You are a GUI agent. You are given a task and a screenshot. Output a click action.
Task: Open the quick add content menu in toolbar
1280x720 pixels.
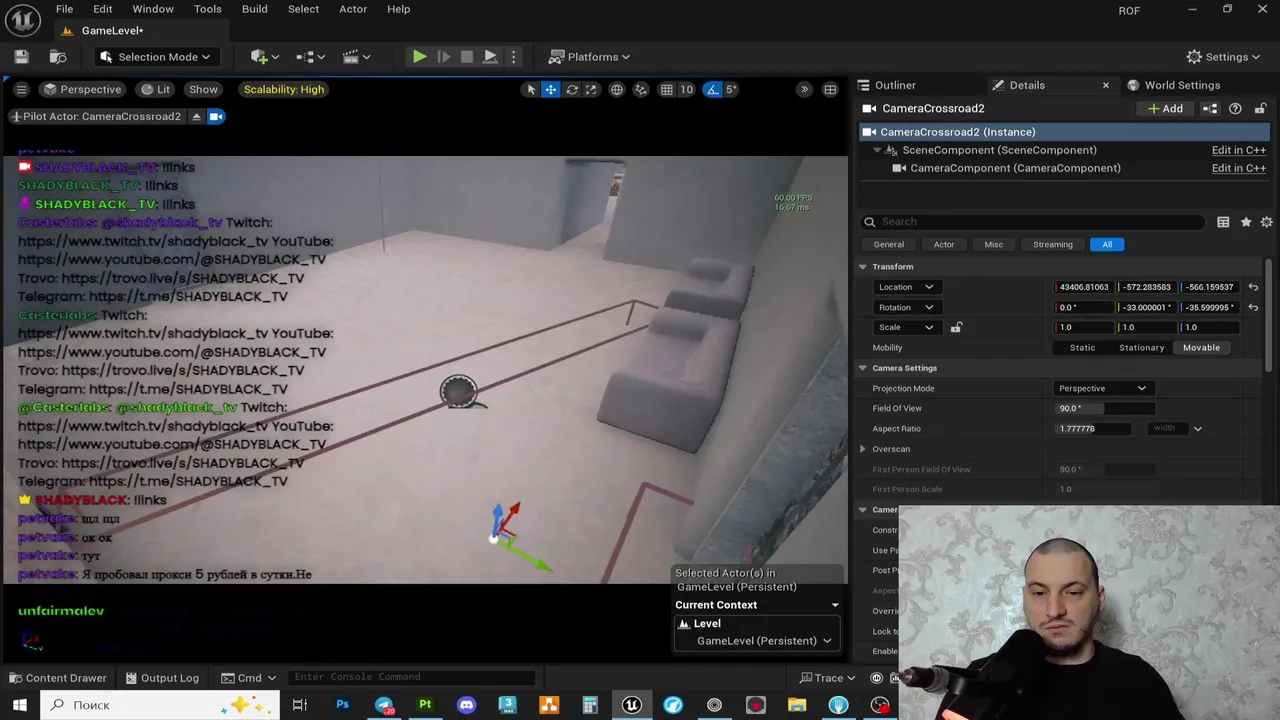pos(265,57)
